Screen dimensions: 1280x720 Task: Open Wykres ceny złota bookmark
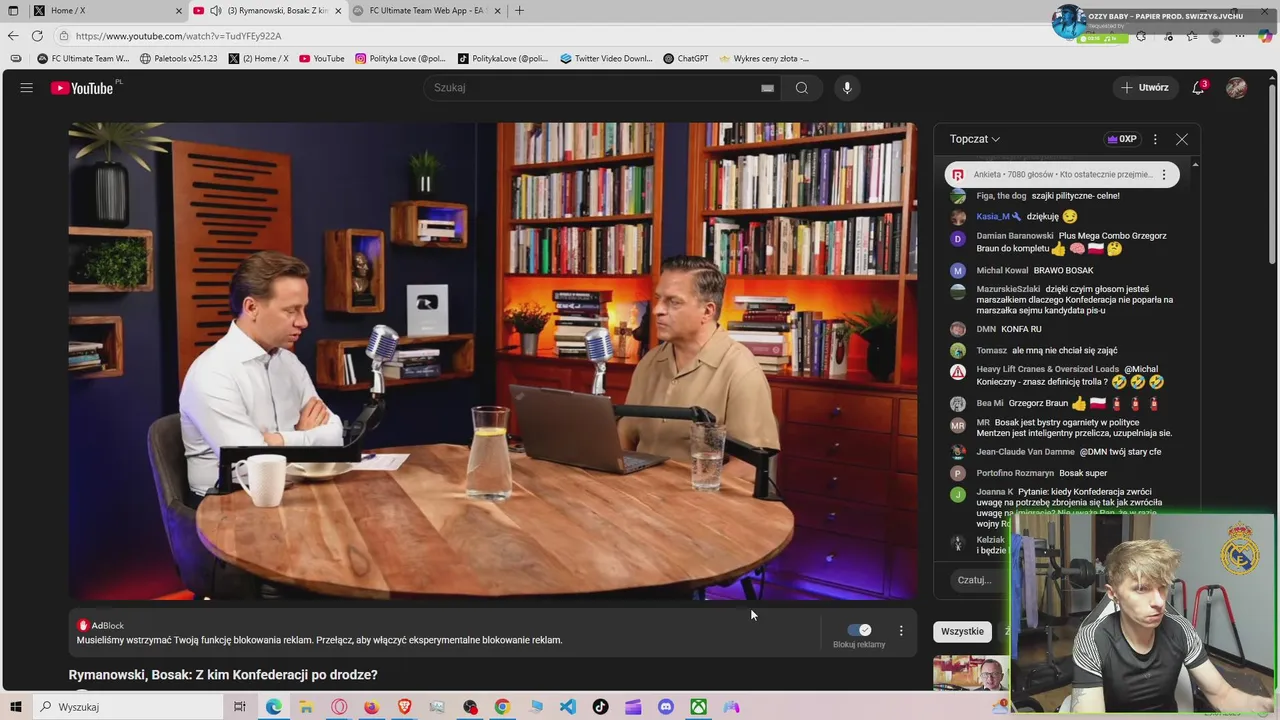pyautogui.click(x=764, y=59)
